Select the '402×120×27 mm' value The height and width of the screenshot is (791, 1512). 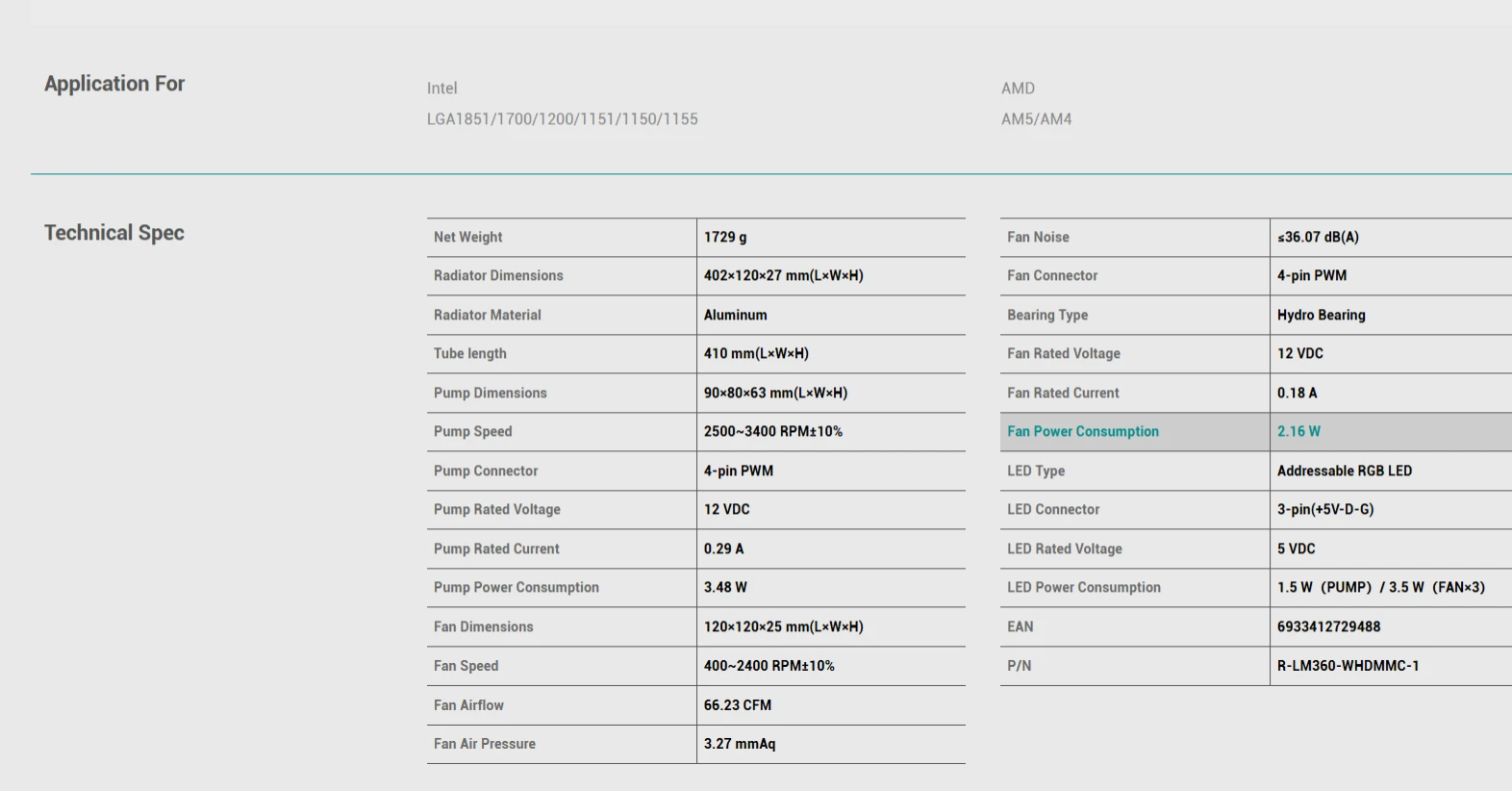pos(784,275)
